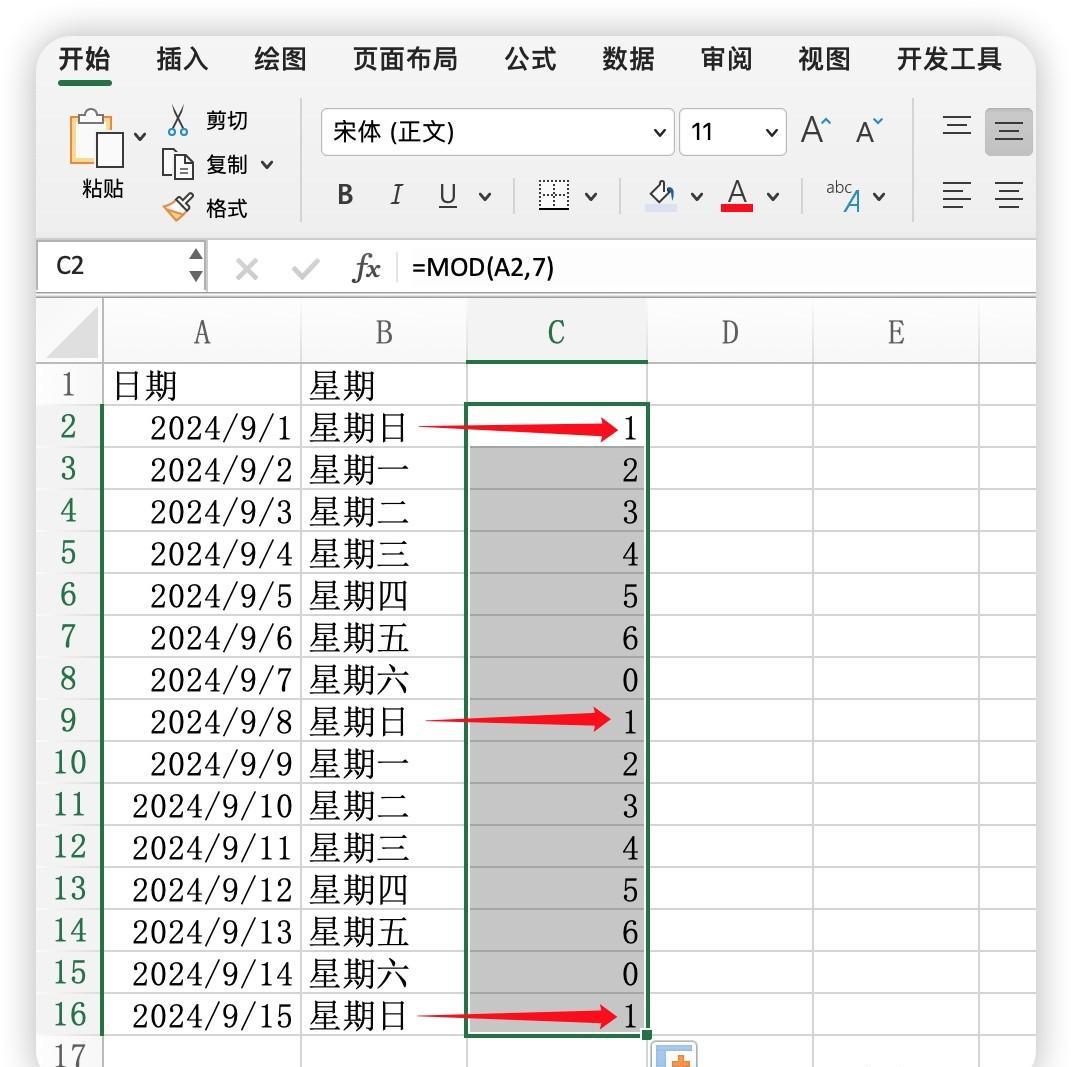Open the 开发工具 tab
This screenshot has width=1072, height=1067.
[949, 59]
